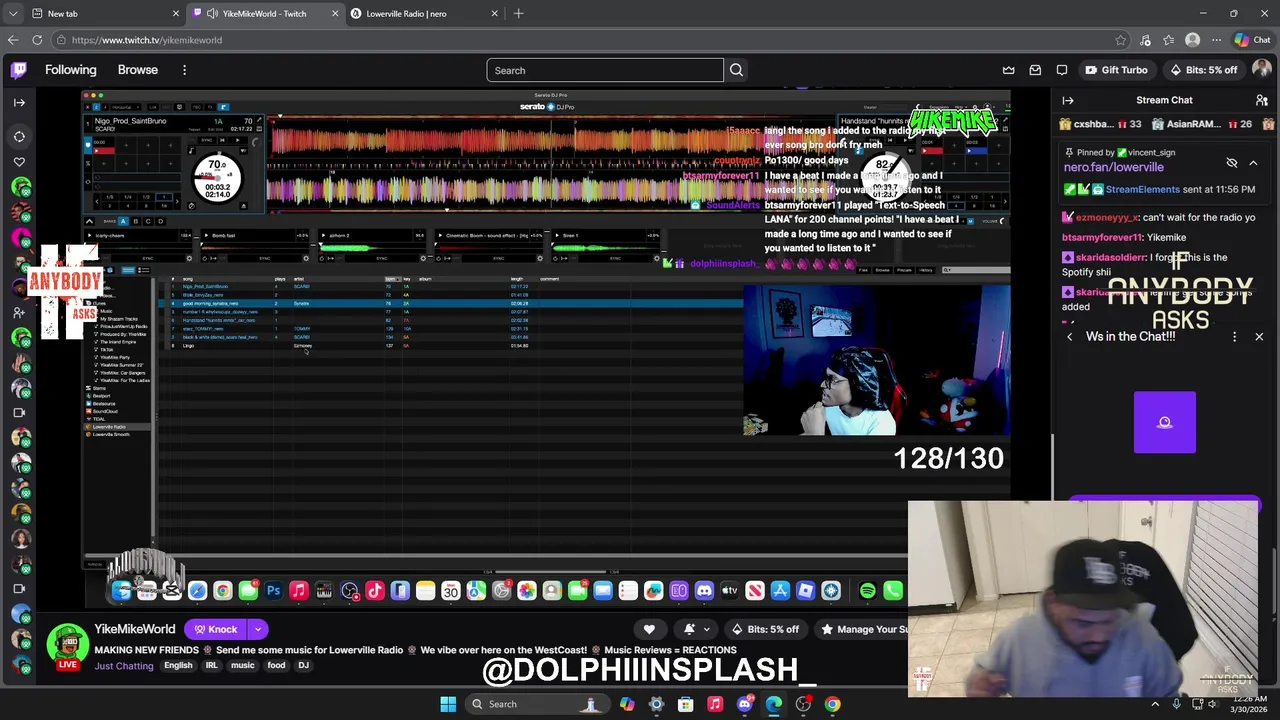Open Microsoft Edge on taskbar
This screenshot has width=1280, height=720.
point(774,704)
